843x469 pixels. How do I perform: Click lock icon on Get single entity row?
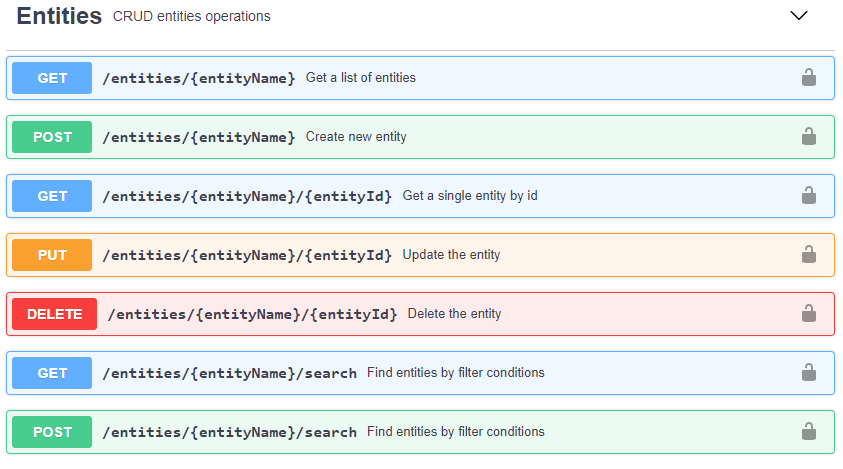pos(809,195)
